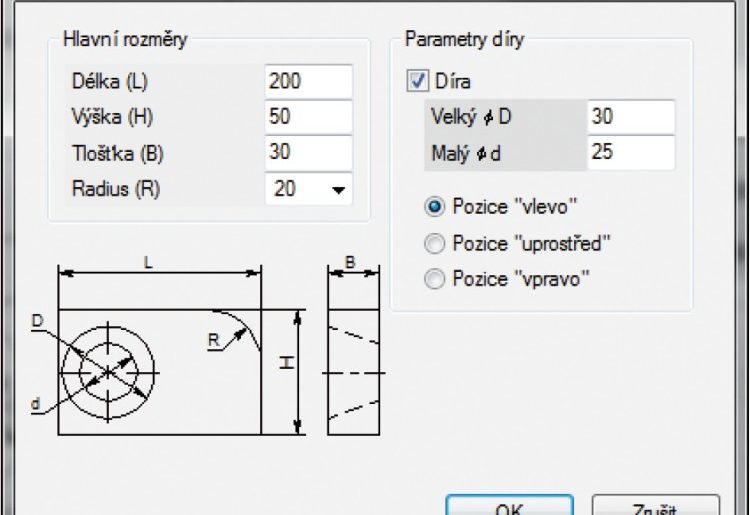Confirm the dialog with OK
Image resolution: width=750 pixels, height=515 pixels.
pos(508,505)
